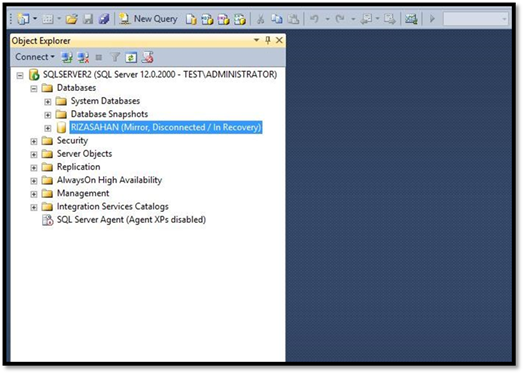
Task: Click the Stop square icon in Object Explorer
Action: point(99,57)
